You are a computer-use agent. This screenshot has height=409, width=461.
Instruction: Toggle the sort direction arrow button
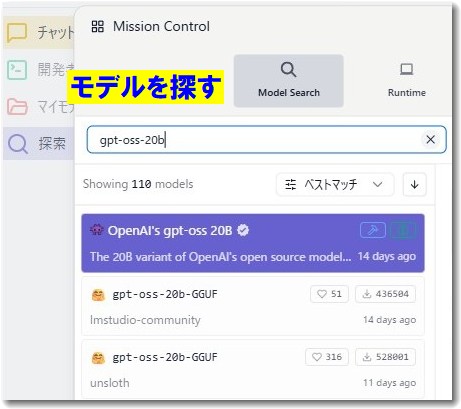click(x=415, y=184)
